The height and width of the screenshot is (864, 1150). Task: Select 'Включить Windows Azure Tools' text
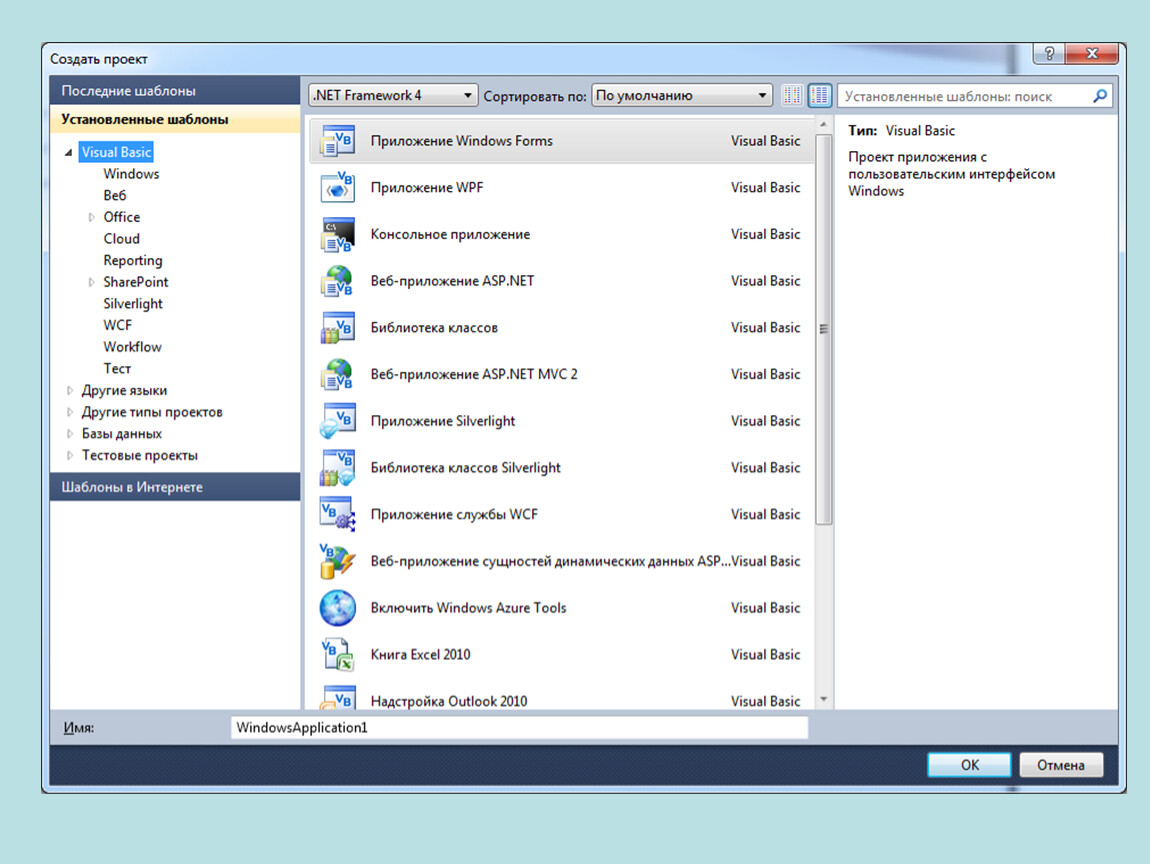[468, 608]
